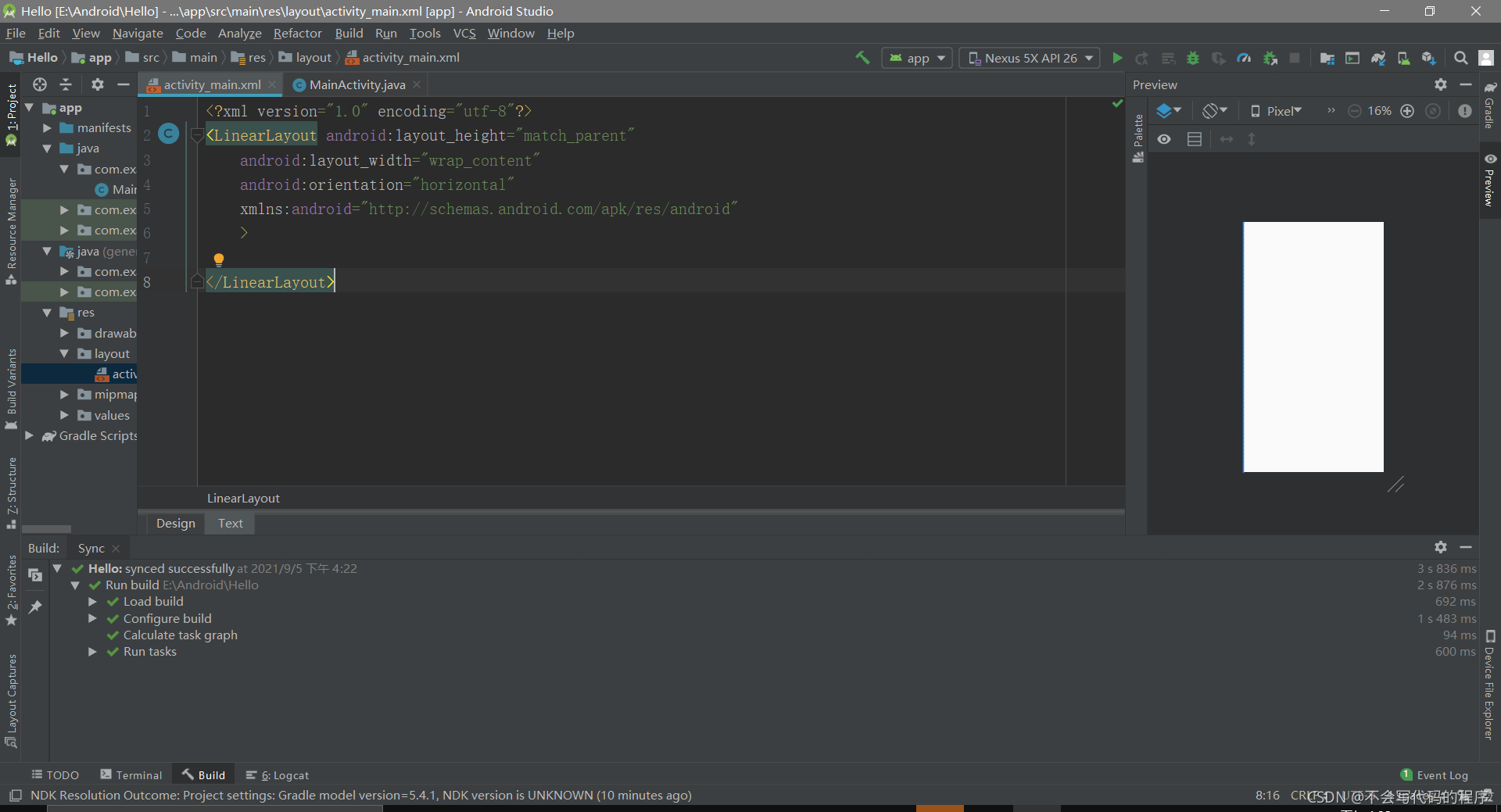Open the orientation dropdown in Preview

click(1215, 111)
